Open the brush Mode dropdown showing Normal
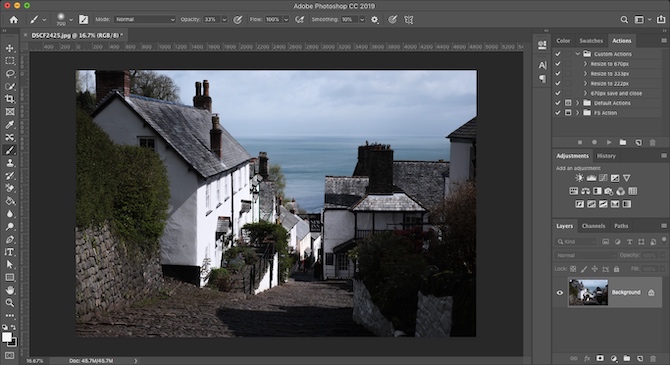Viewport: 670px width, 365px height. (145, 19)
